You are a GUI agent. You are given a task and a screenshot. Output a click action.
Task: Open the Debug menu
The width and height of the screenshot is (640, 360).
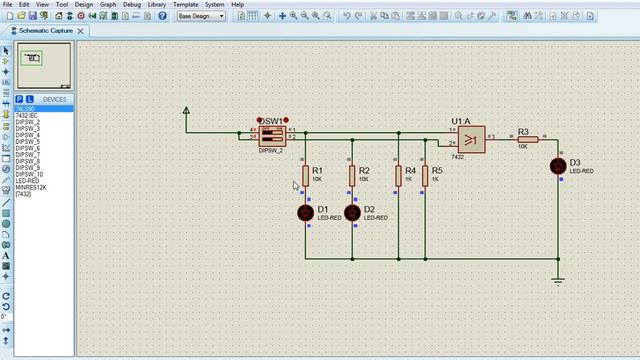[132, 4]
